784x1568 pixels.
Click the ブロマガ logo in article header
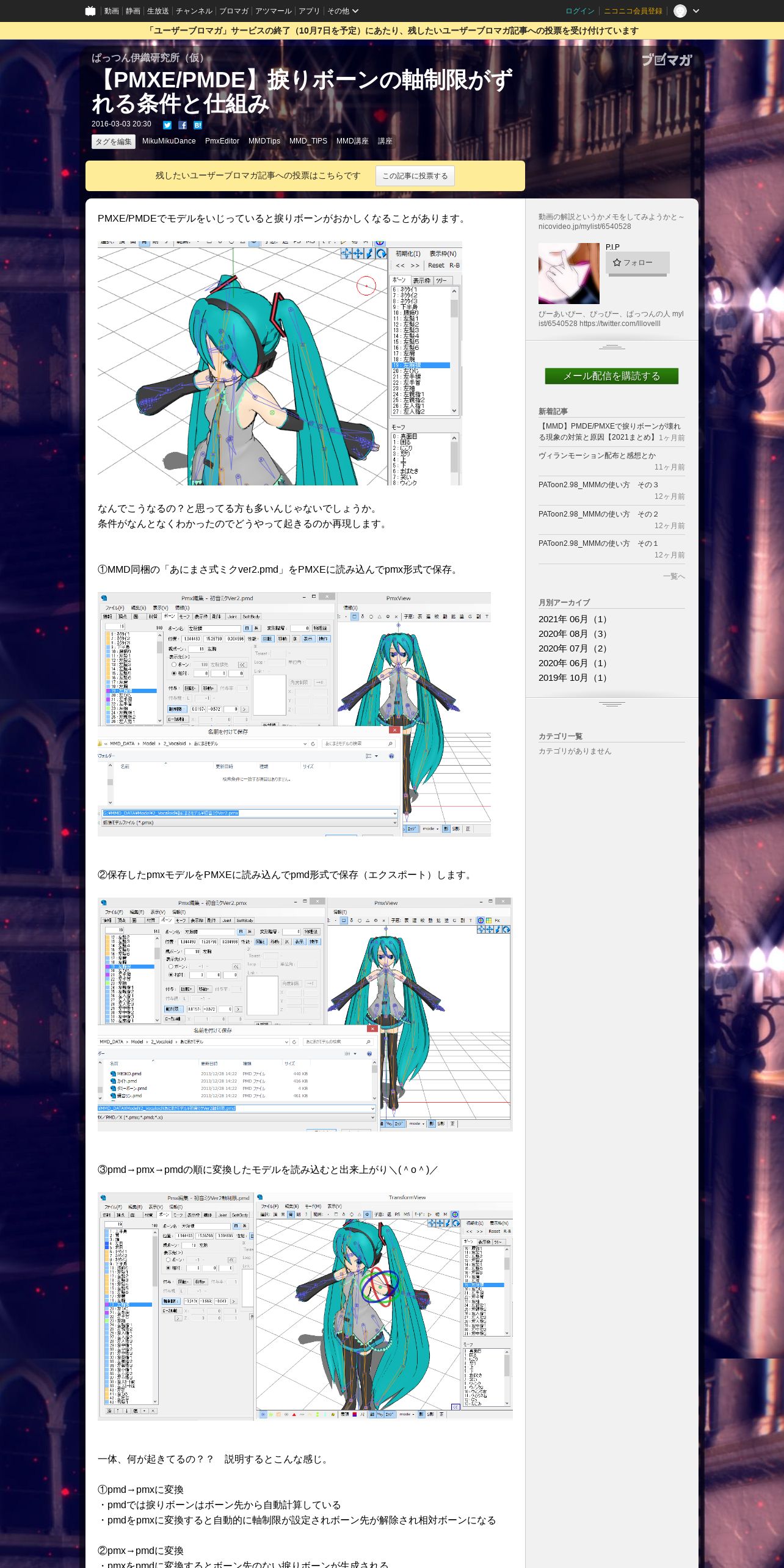tap(667, 60)
